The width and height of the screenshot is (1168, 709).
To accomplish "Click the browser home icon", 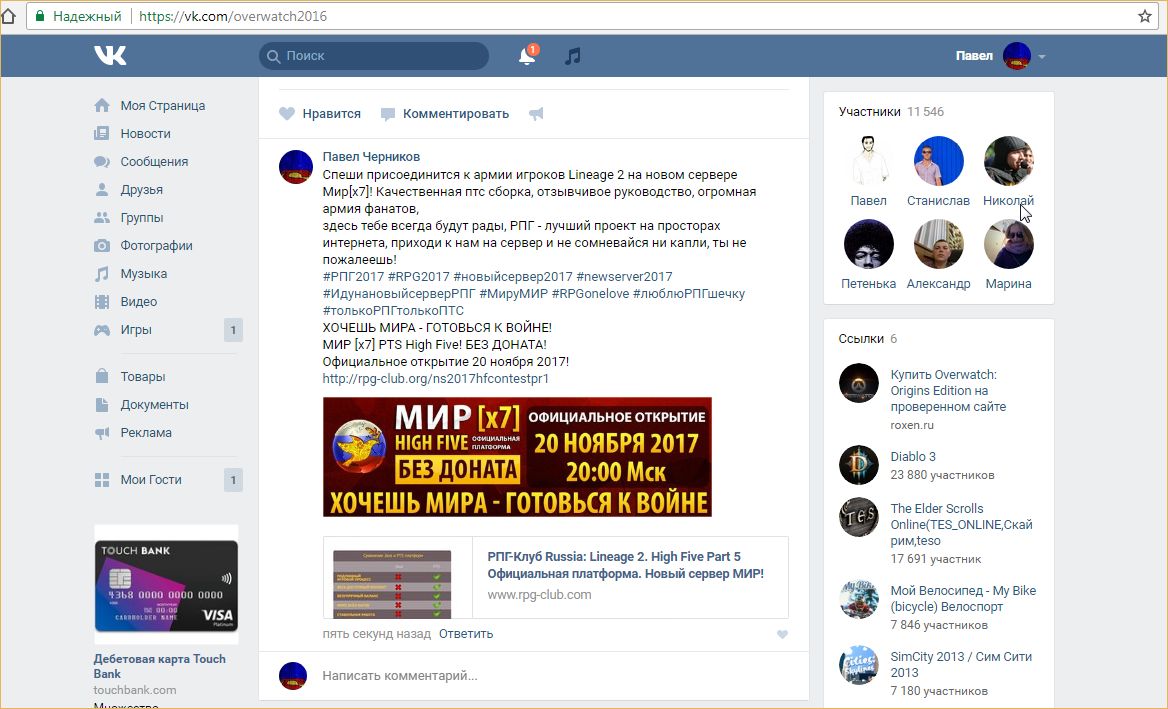I will (8, 16).
